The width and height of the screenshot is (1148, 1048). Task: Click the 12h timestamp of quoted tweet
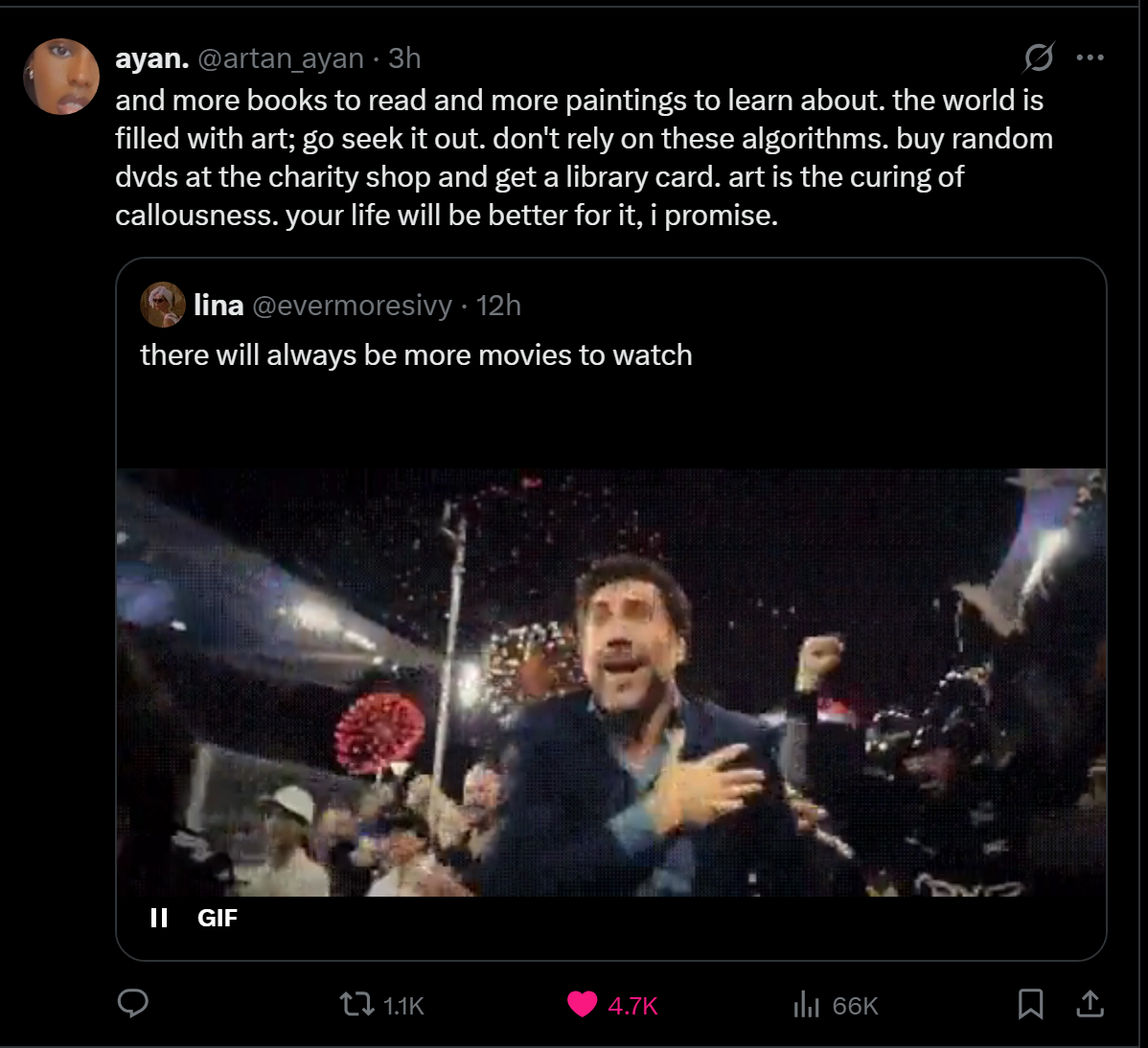click(x=498, y=306)
